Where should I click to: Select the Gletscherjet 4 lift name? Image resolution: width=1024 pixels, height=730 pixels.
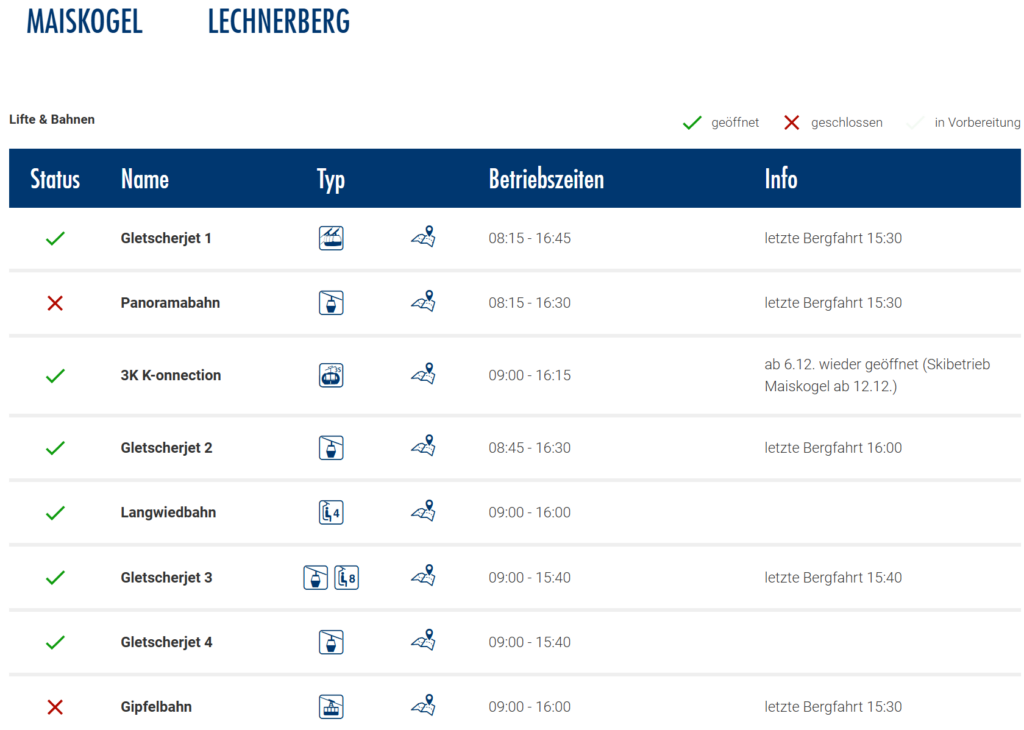(x=166, y=642)
